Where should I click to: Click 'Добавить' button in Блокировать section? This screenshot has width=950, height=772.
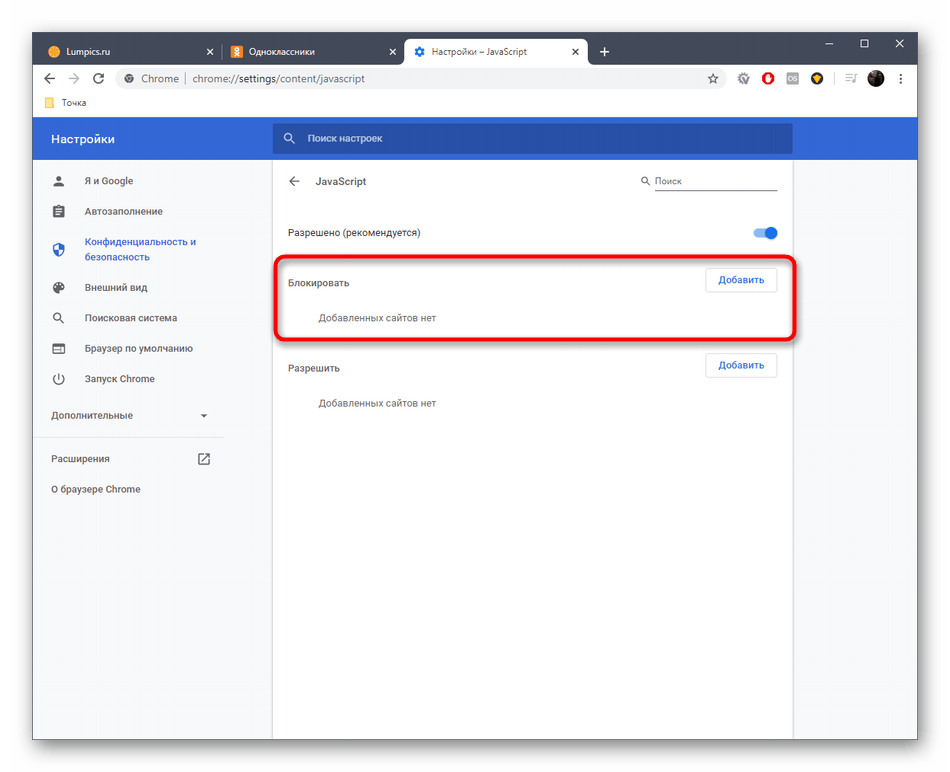[740, 281]
